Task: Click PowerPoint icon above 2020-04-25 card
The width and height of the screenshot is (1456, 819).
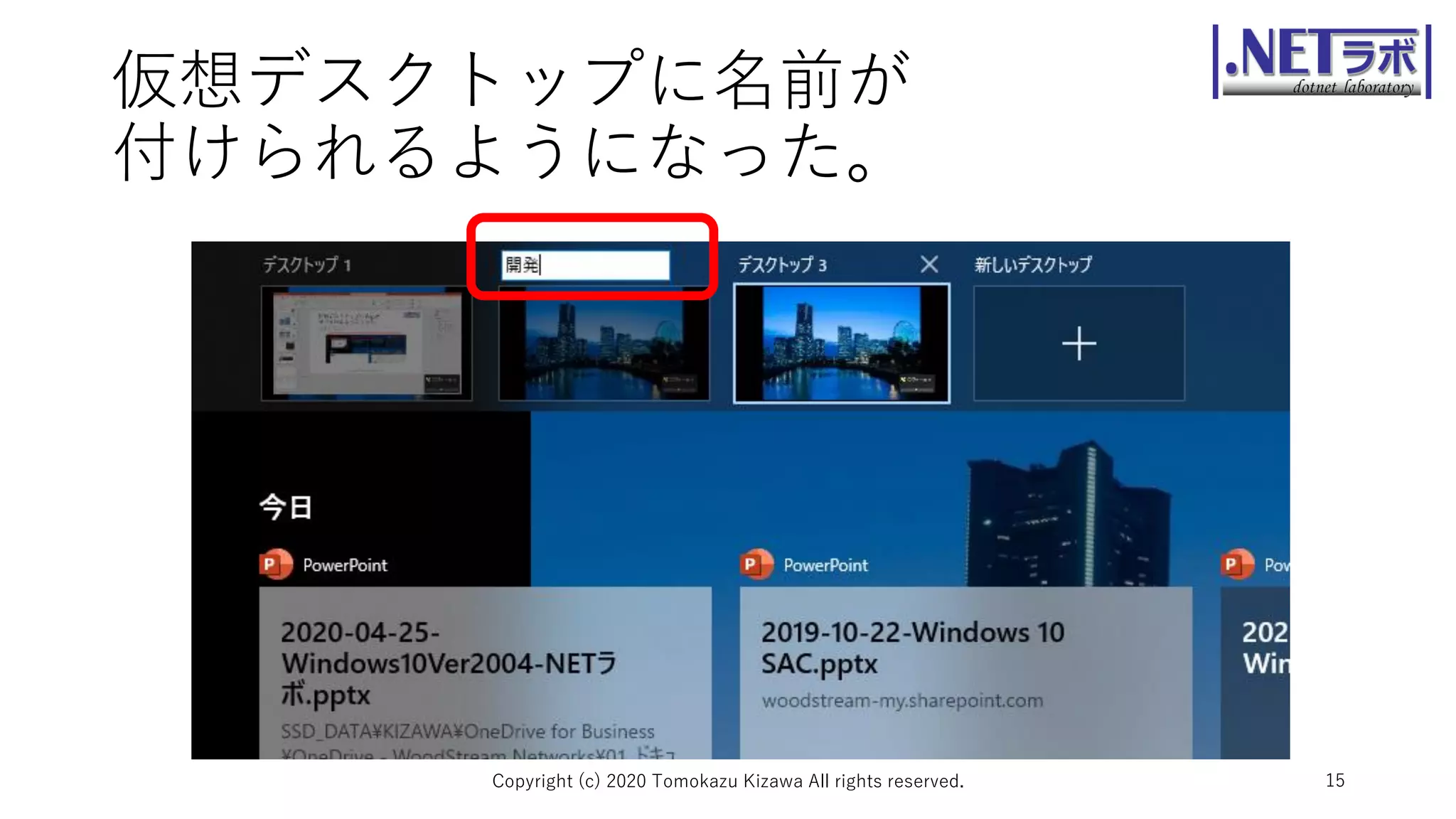Action: (276, 564)
